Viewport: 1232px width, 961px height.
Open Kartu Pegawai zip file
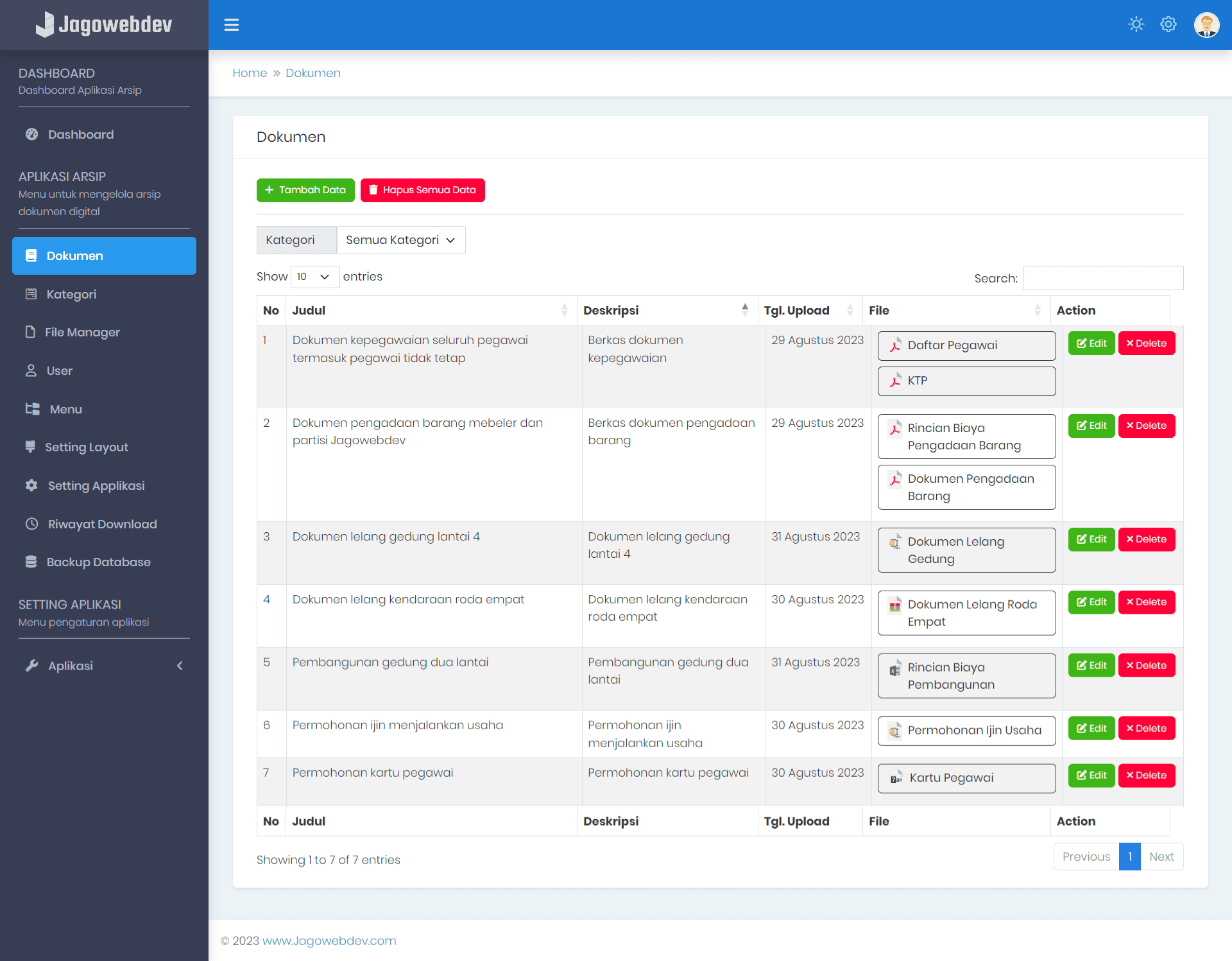[966, 778]
